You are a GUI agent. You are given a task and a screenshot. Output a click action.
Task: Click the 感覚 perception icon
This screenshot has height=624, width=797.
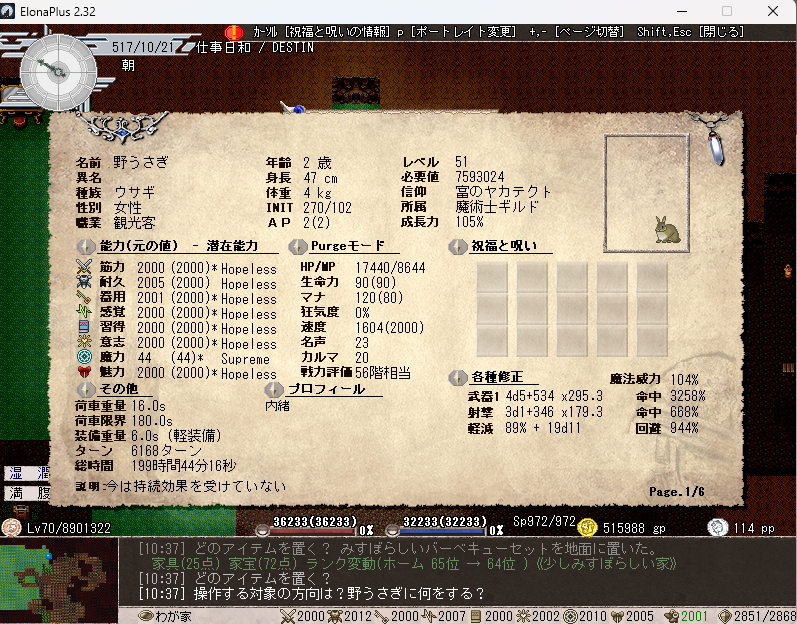click(x=84, y=311)
